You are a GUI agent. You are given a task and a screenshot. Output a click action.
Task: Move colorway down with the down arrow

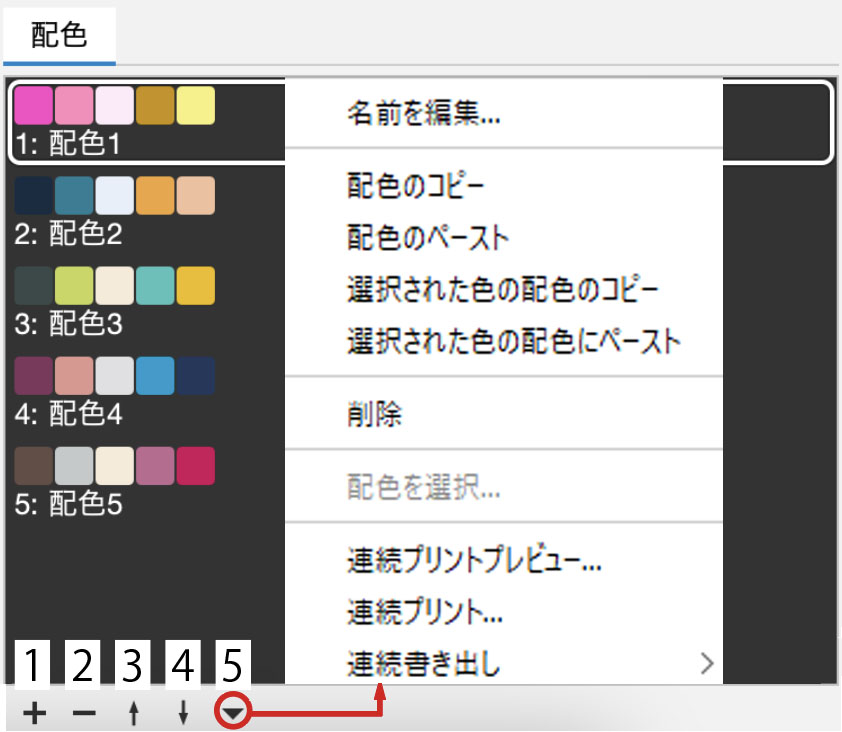point(182,714)
